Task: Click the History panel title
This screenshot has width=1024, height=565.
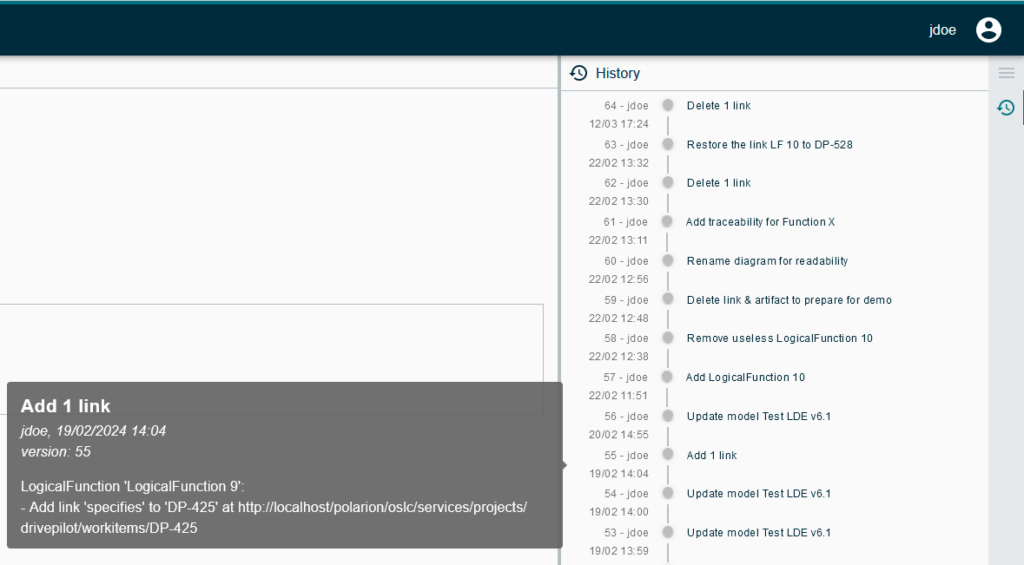Action: click(617, 73)
